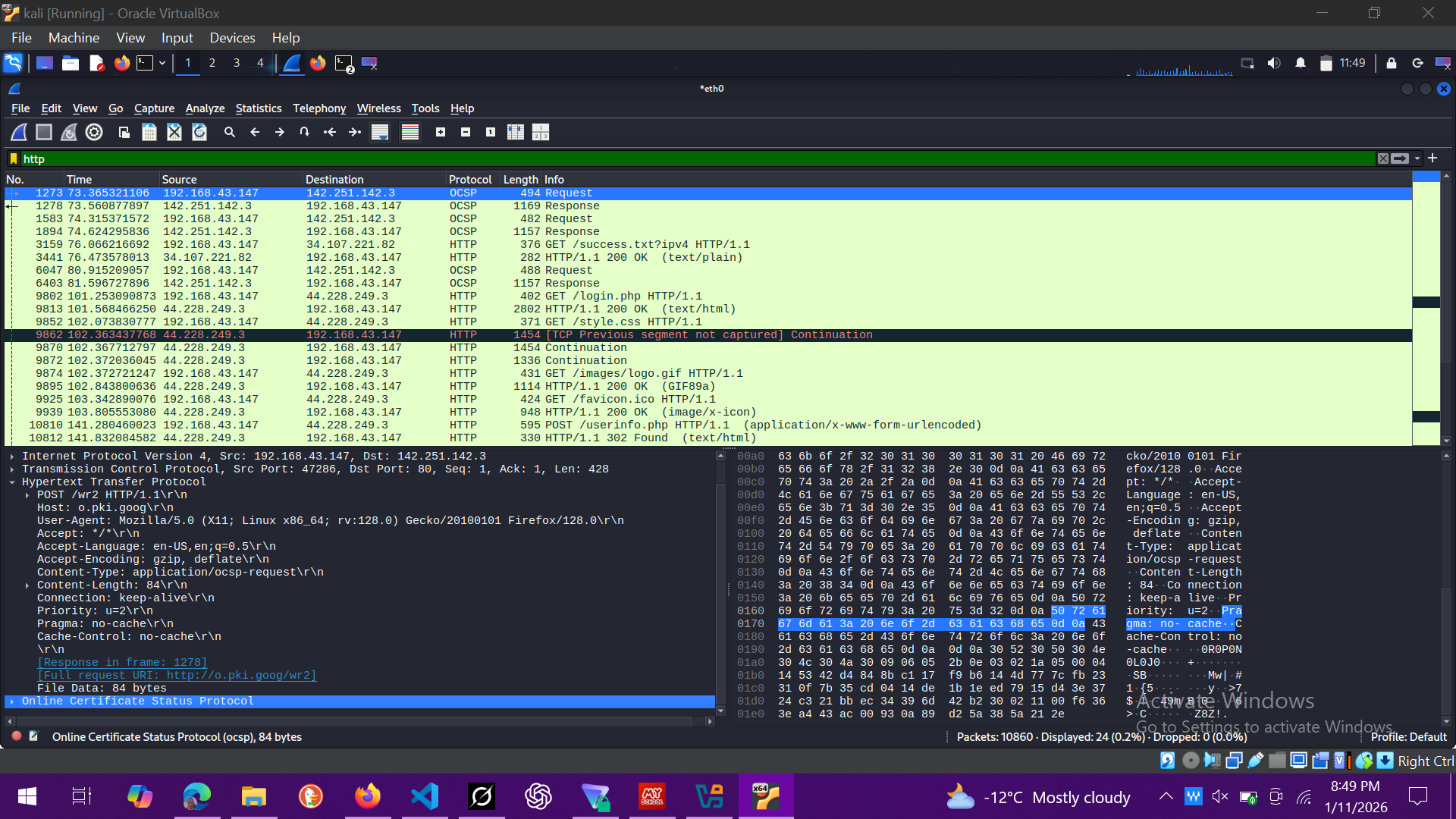
Task: Collapse Hypertext Transfer Protocol node
Action: [x=12, y=482]
